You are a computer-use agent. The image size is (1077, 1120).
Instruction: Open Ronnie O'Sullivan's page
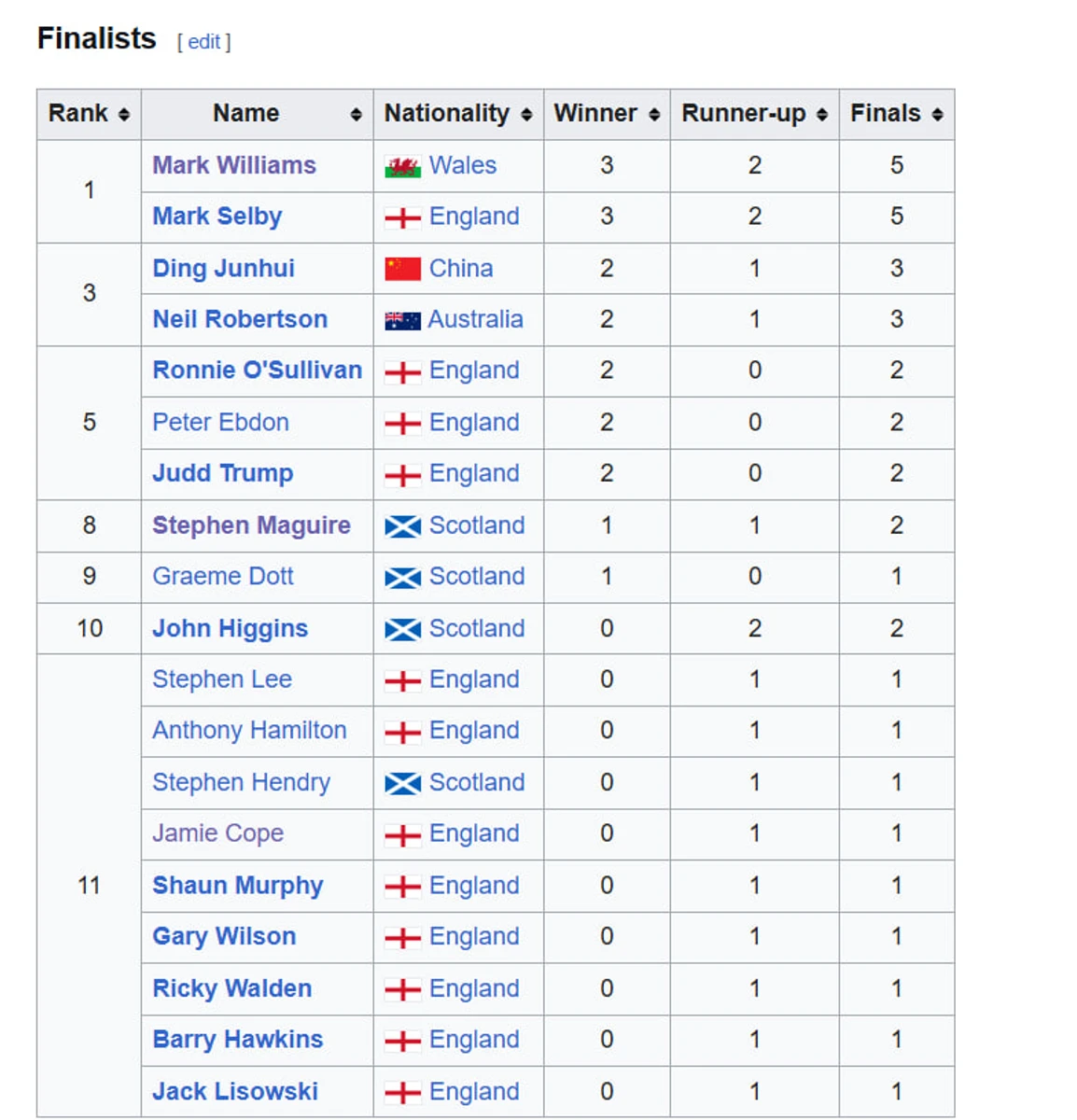(257, 371)
